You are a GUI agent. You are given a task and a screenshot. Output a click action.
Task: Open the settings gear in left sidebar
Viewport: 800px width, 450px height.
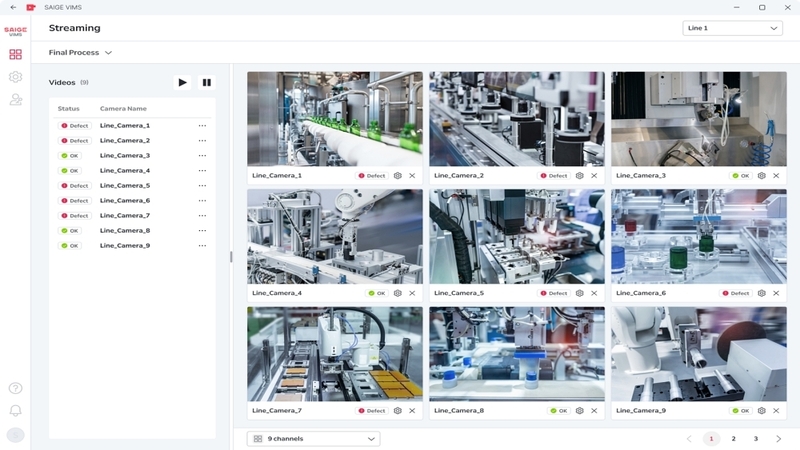point(15,77)
